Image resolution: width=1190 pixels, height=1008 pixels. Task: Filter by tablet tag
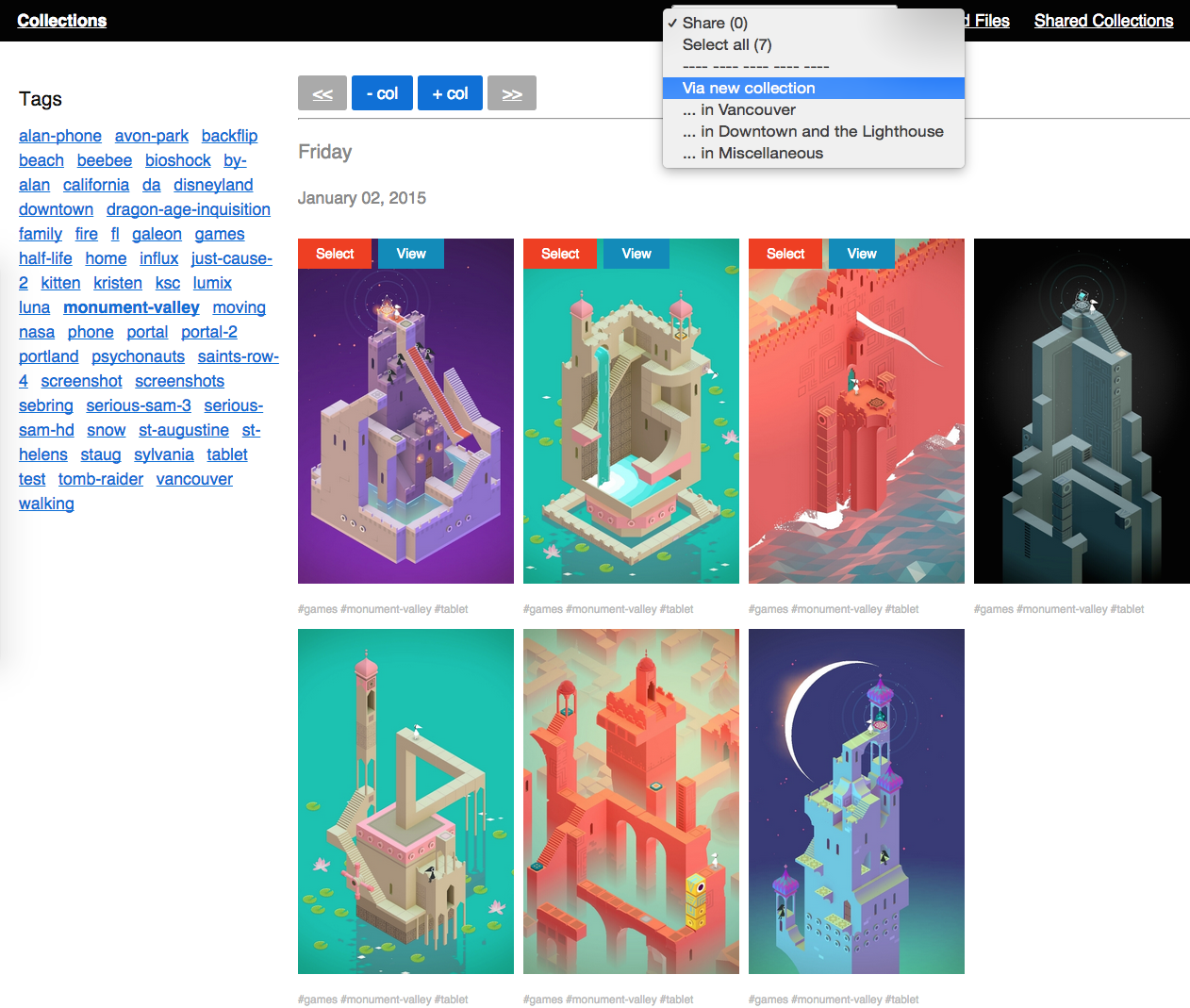(x=227, y=454)
